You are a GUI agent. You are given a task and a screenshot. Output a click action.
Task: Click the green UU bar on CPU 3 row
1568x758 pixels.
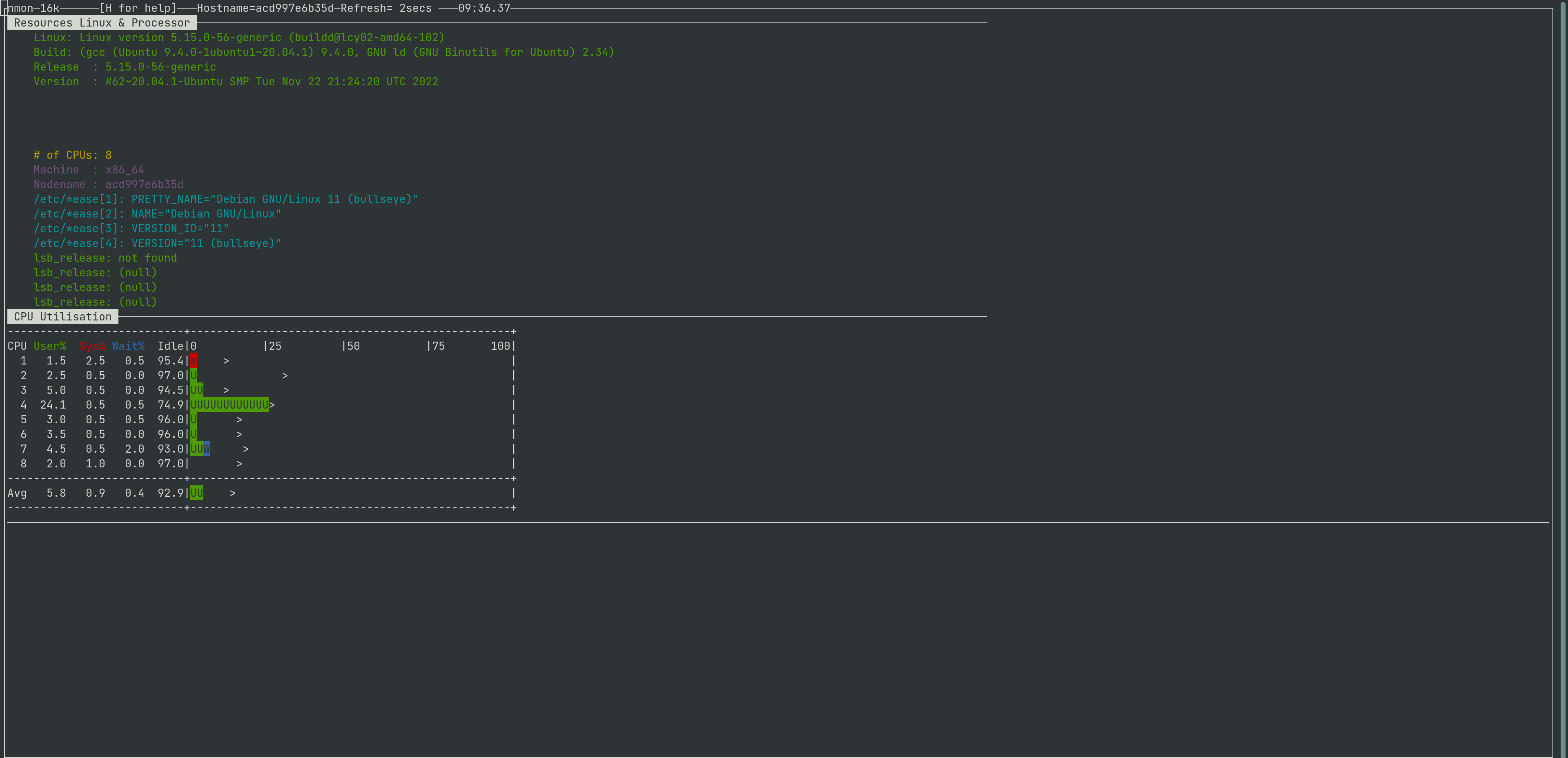(196, 391)
